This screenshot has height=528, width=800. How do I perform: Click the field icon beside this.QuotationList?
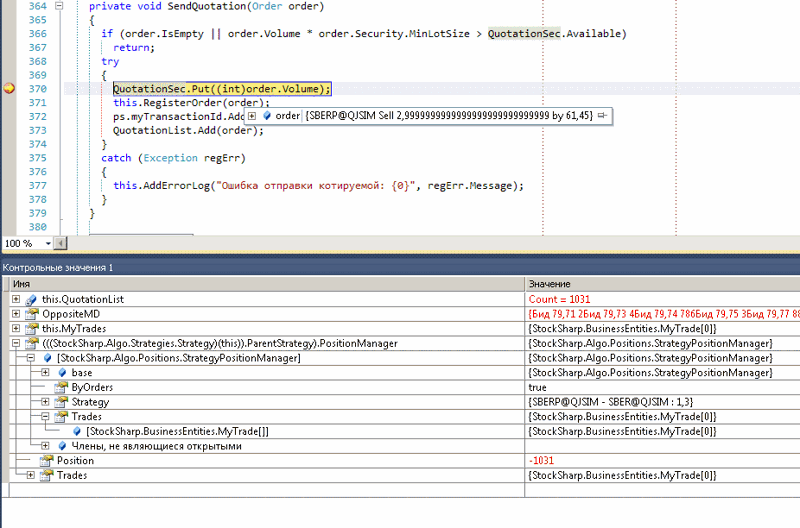click(32, 299)
